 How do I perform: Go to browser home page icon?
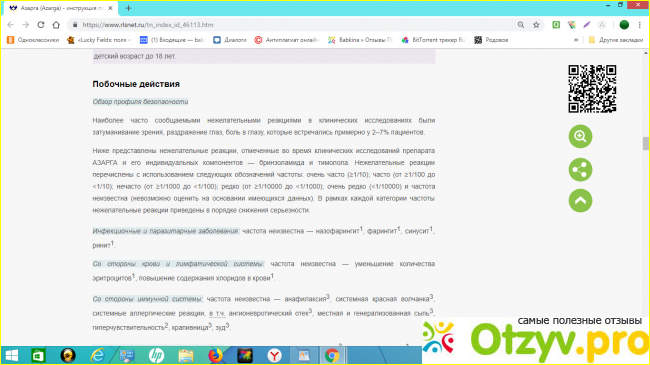[56, 25]
